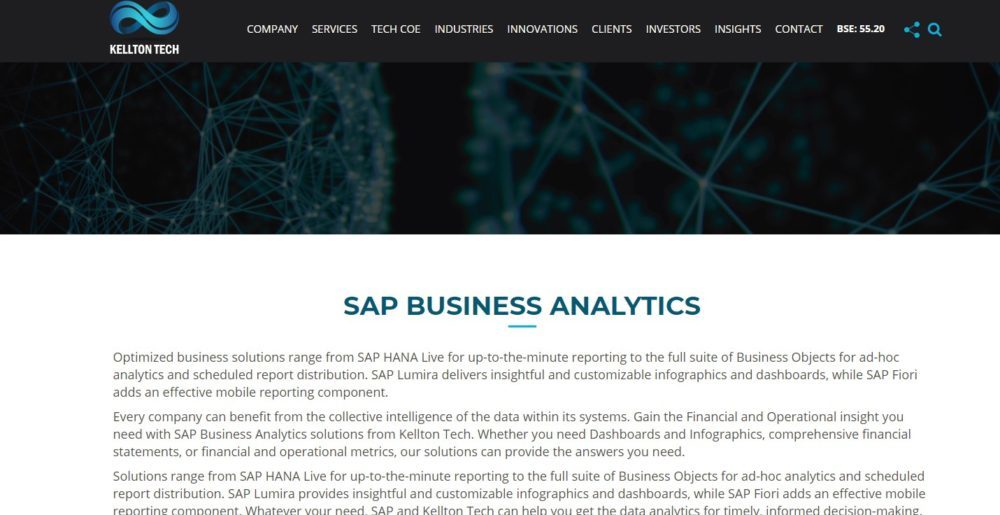The width and height of the screenshot is (1000, 515).
Task: Click the paragraph starting 'Optimized business solutions'
Action: [x=515, y=375]
